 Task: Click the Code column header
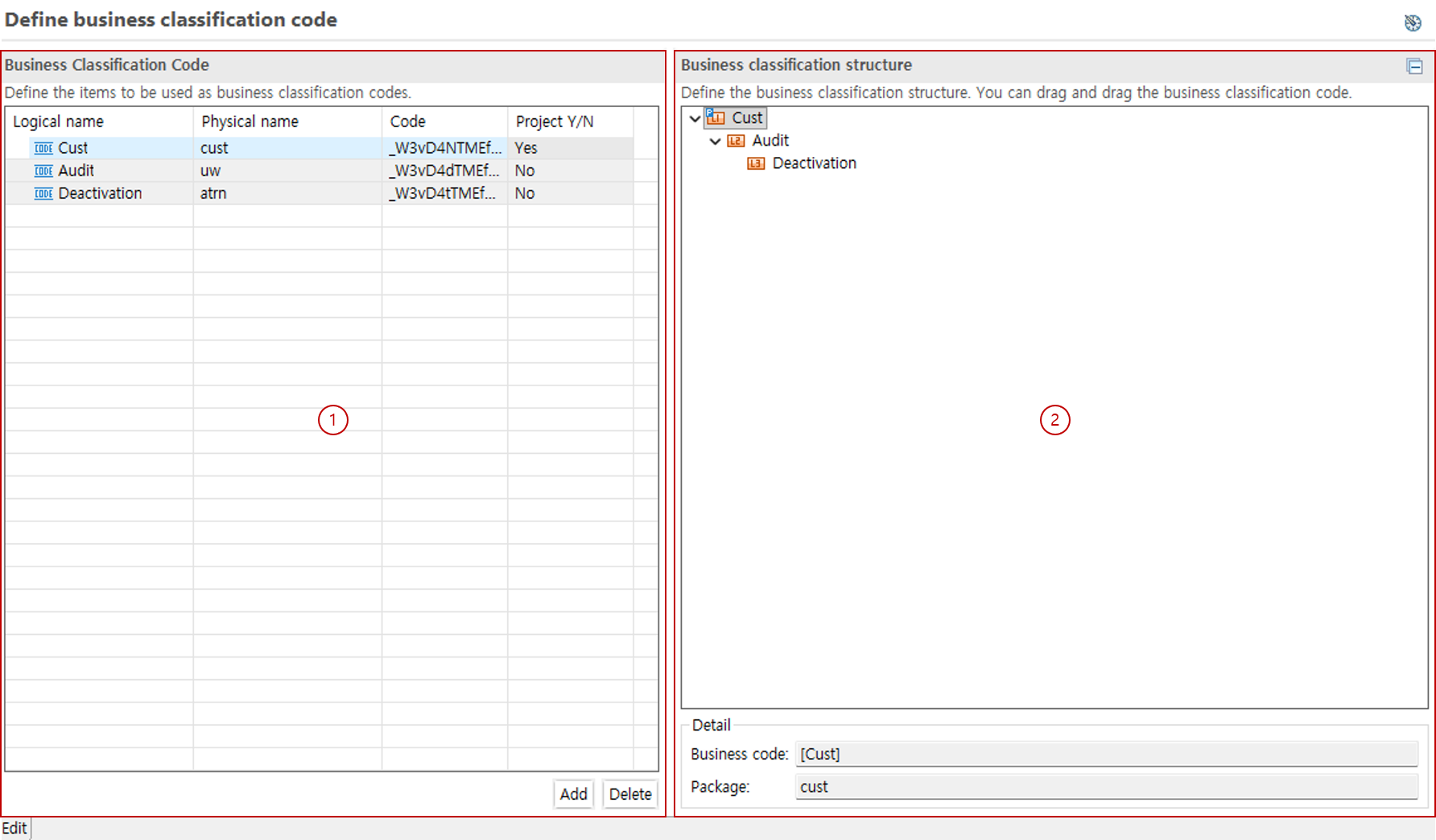(x=407, y=121)
